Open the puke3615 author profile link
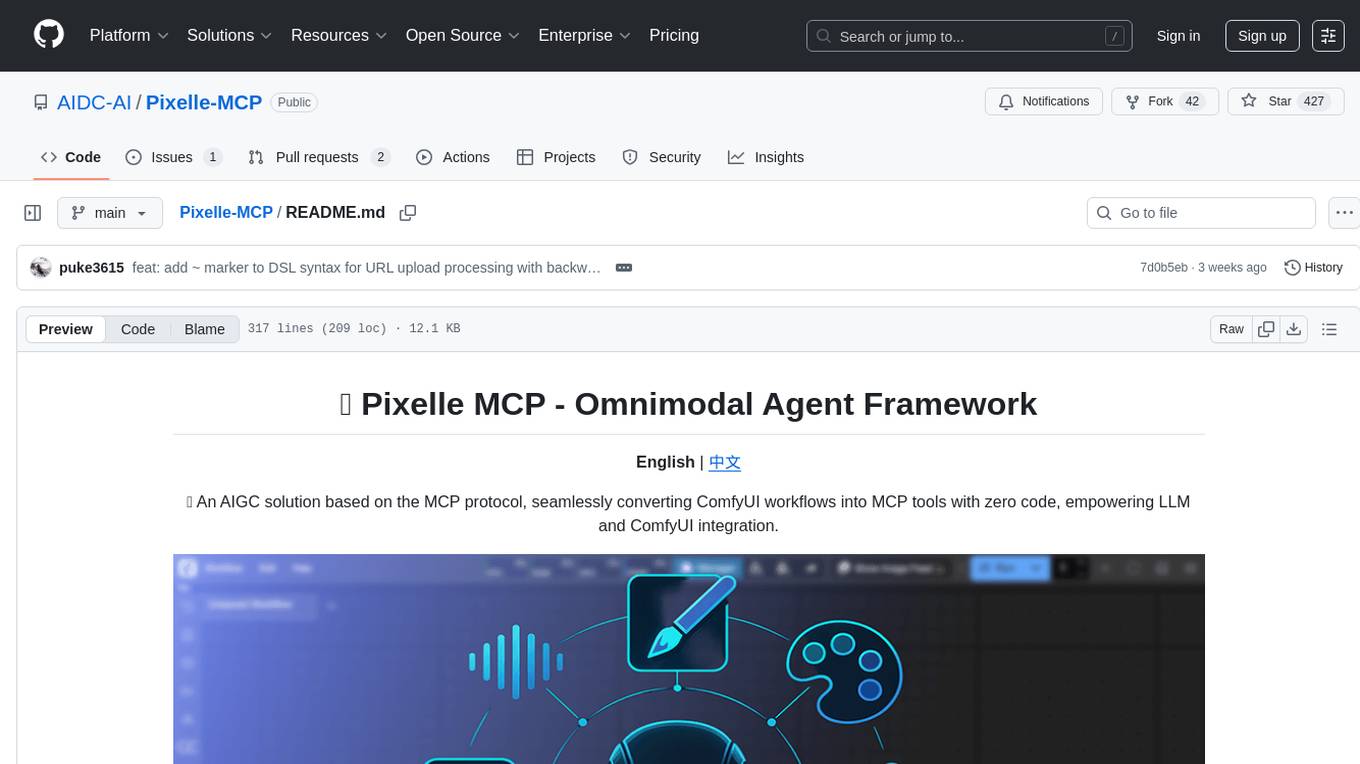The width and height of the screenshot is (1360, 764). pos(92,268)
